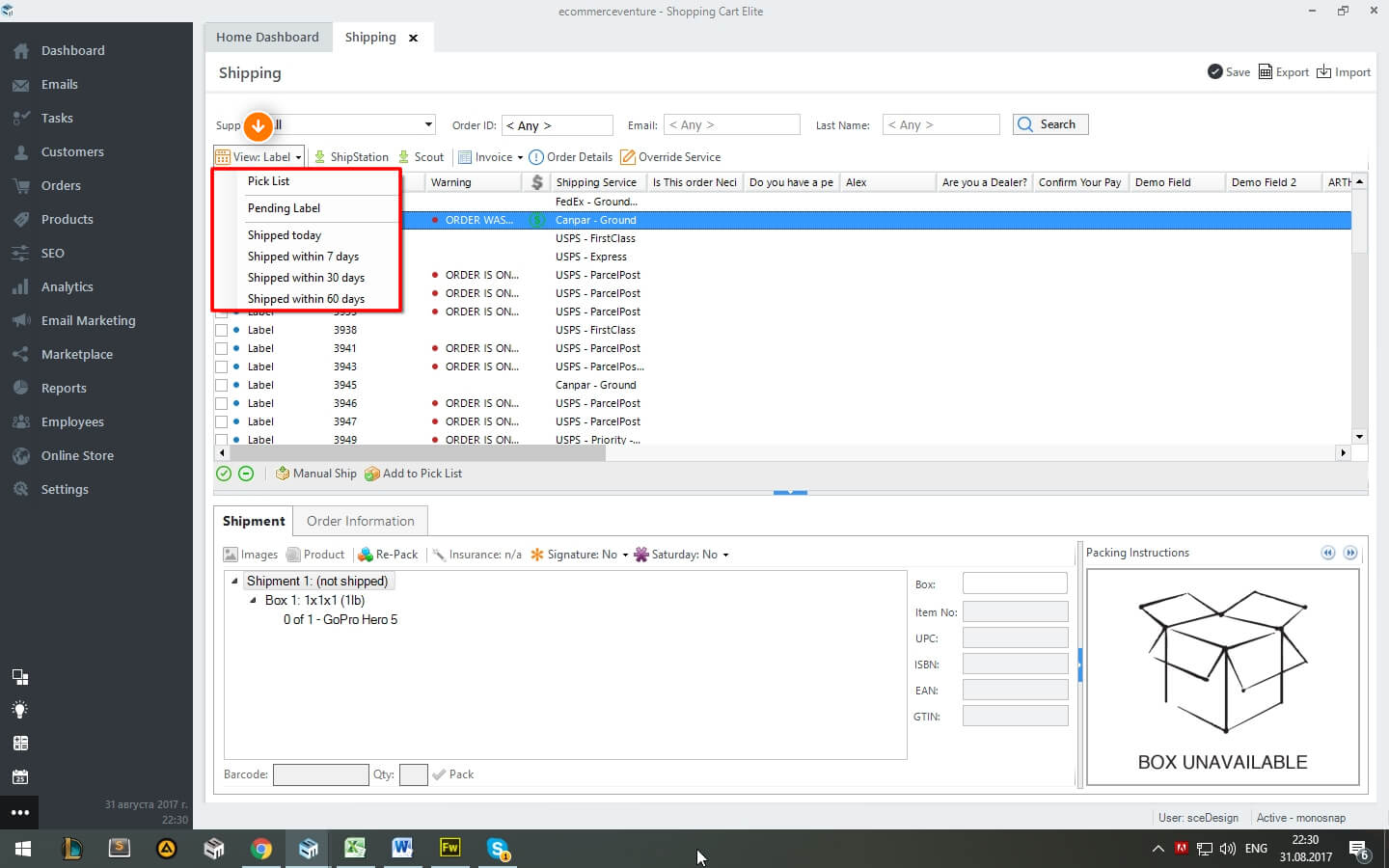The height and width of the screenshot is (868, 1389).
Task: Open Analytics bar chart icon
Action: pyautogui.click(x=20, y=287)
